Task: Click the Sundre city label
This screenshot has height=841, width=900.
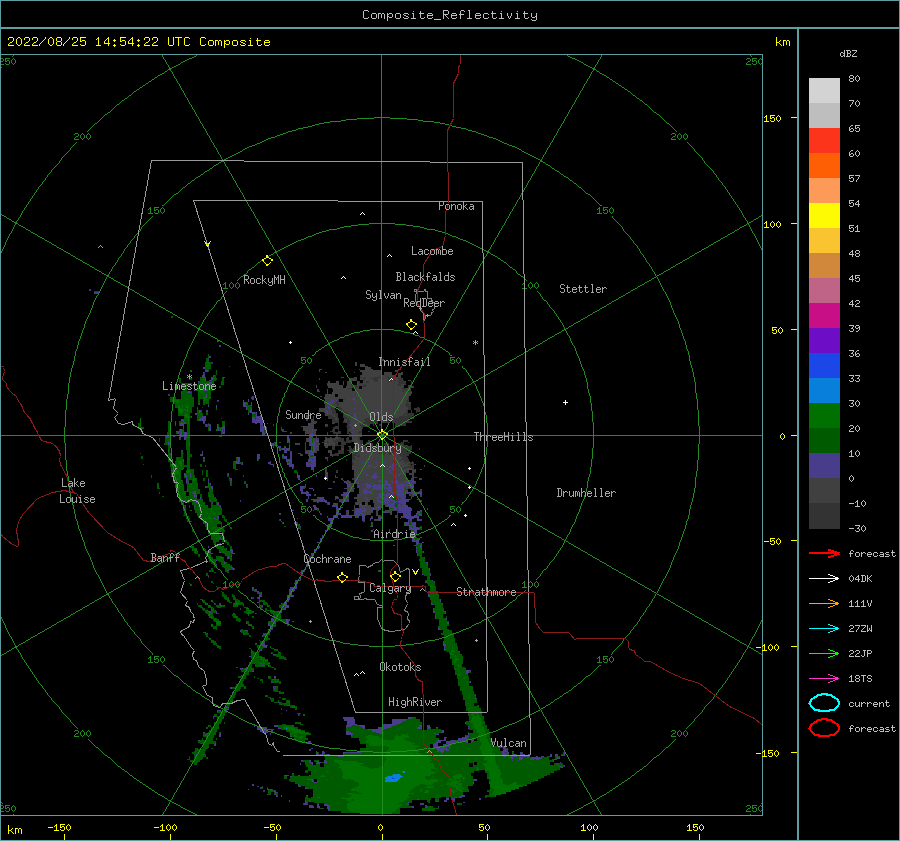Action: (x=303, y=414)
